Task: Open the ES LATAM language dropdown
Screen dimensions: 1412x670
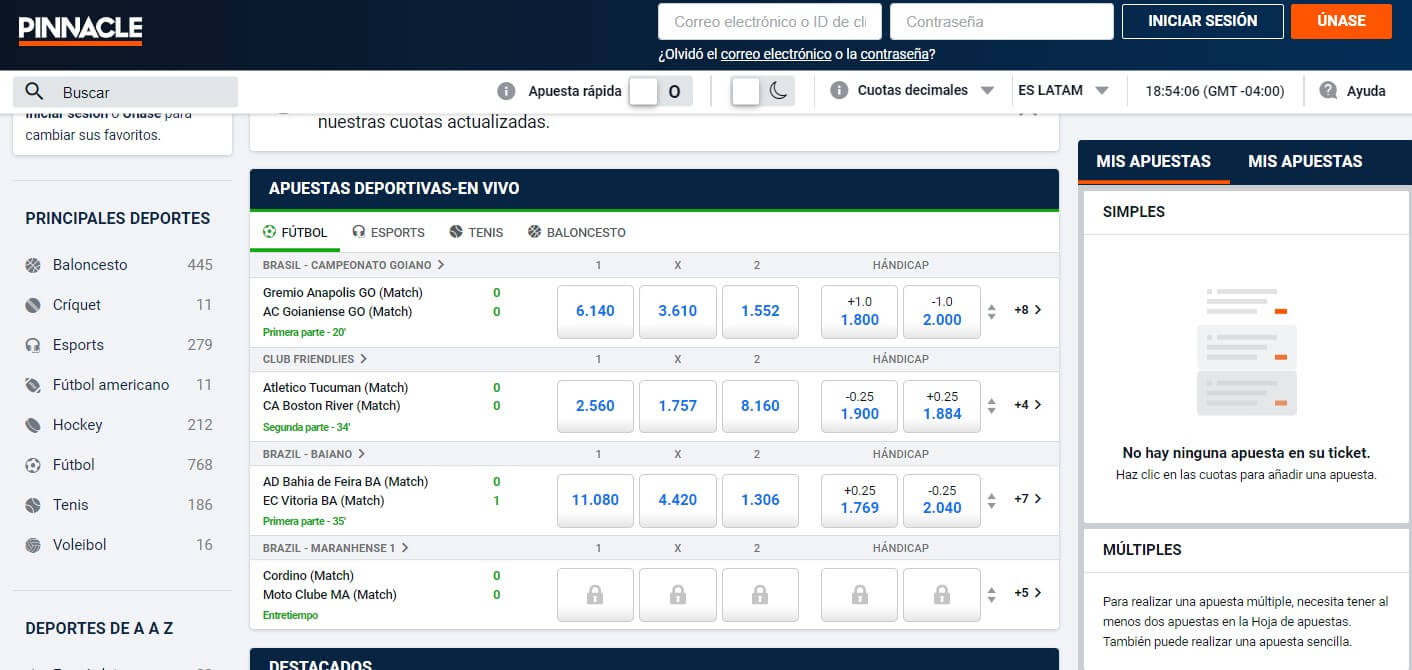Action: tap(1064, 90)
